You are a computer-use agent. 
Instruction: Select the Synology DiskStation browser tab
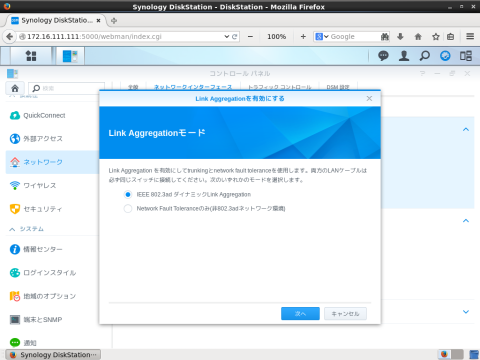pos(56,20)
